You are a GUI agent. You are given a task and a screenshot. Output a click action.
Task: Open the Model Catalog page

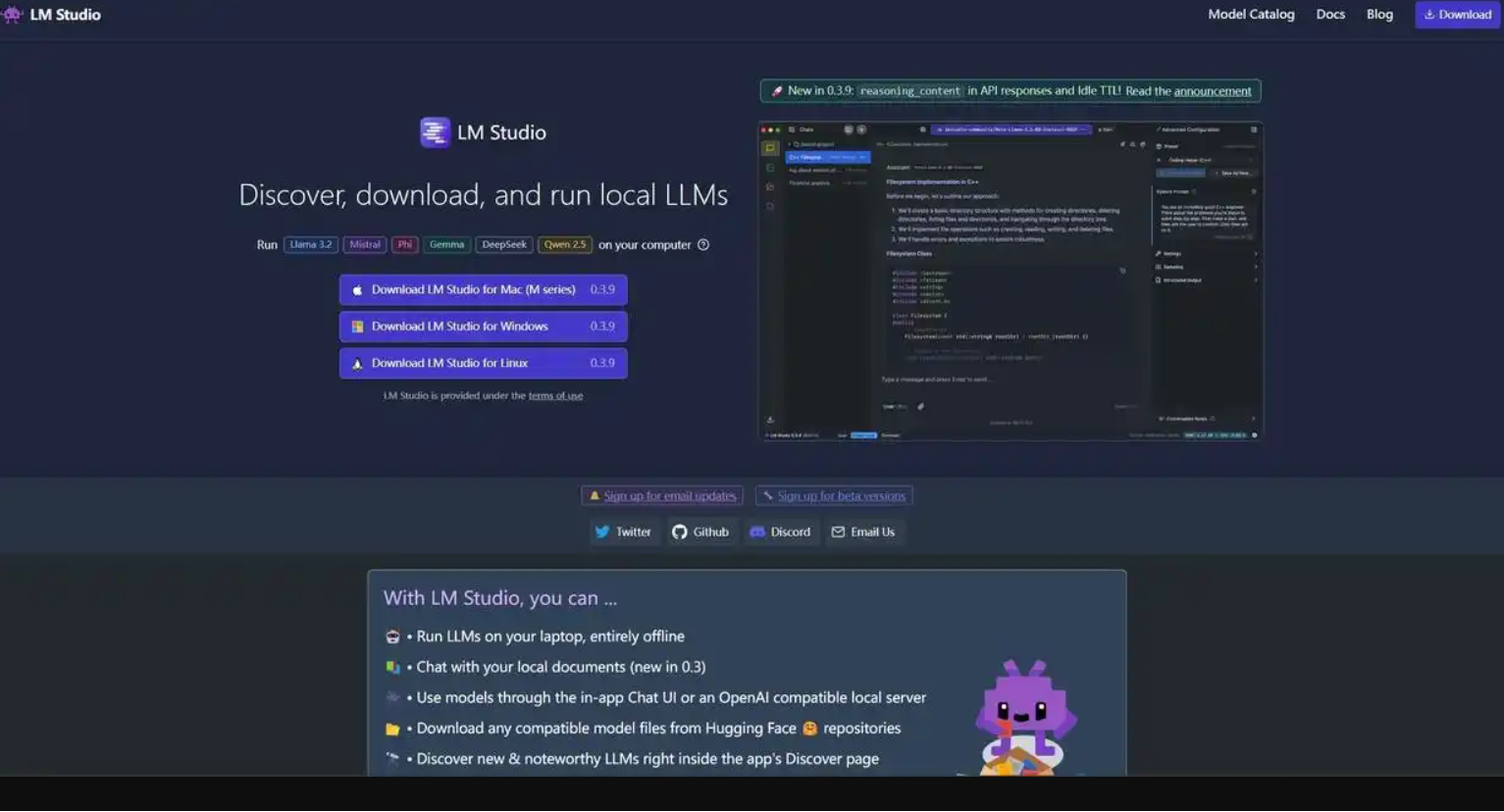tap(1251, 15)
